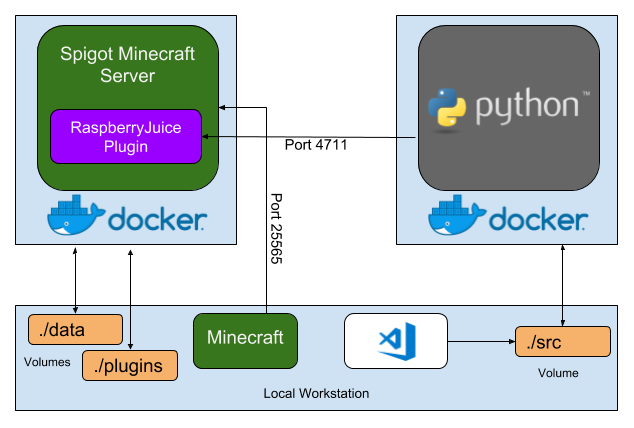
Task: Click the ./plugins volume box
Action: coord(130,366)
